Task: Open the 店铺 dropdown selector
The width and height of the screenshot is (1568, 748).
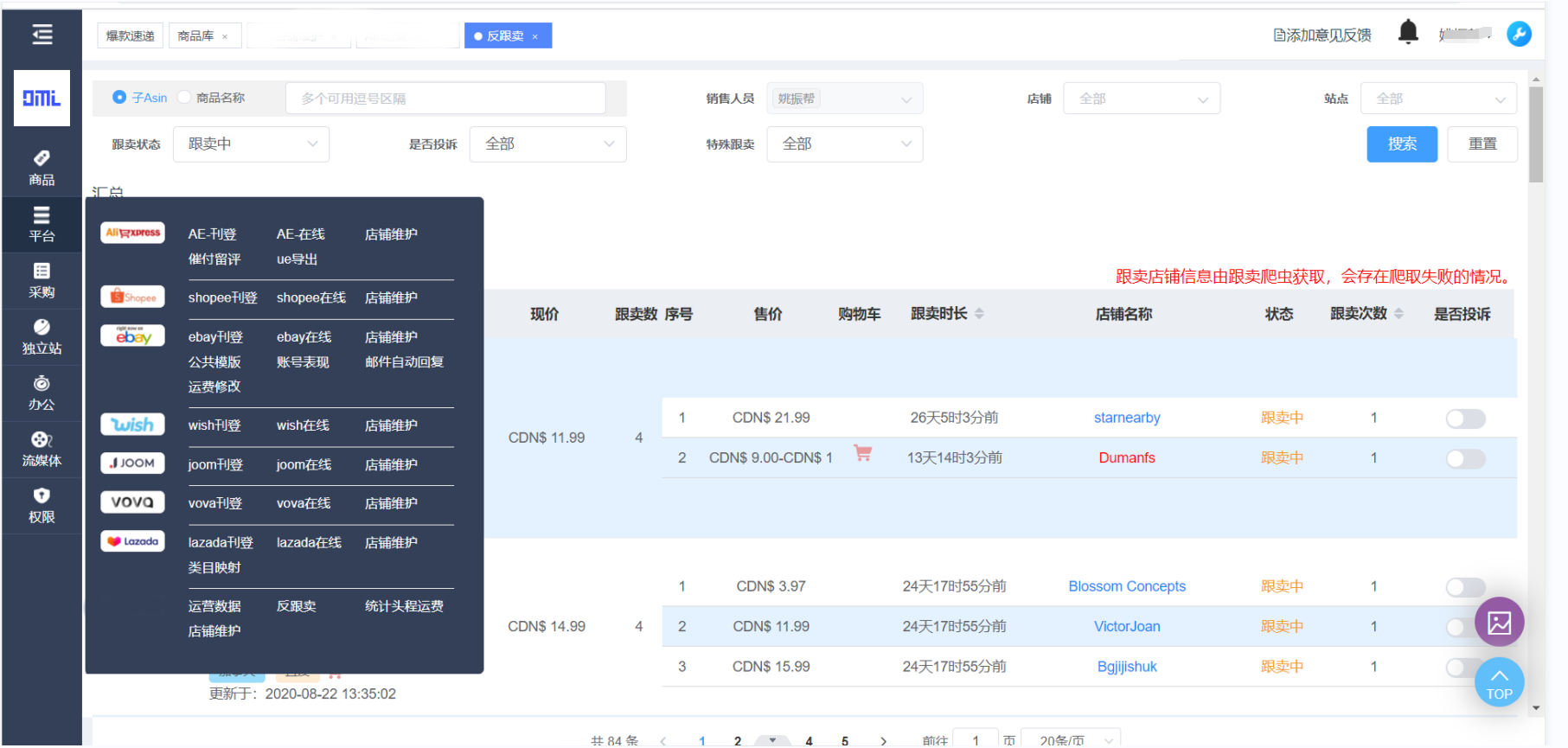Action: [1141, 99]
